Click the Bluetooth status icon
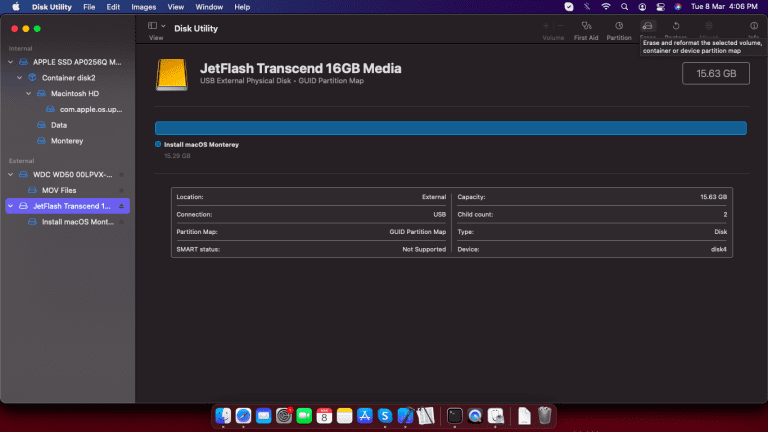768x432 pixels. click(x=587, y=7)
